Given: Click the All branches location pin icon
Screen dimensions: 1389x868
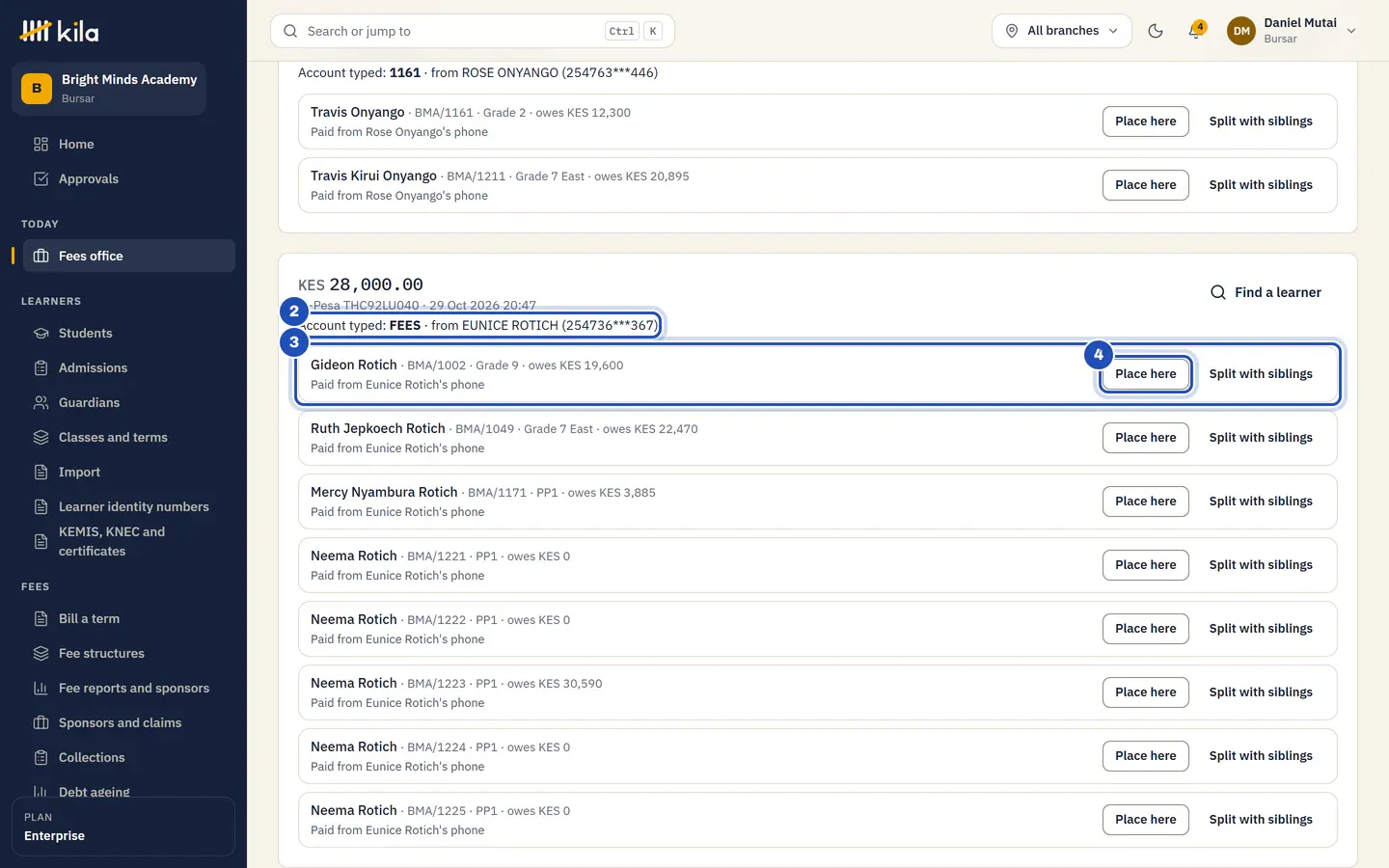Looking at the screenshot, I should point(1012,31).
